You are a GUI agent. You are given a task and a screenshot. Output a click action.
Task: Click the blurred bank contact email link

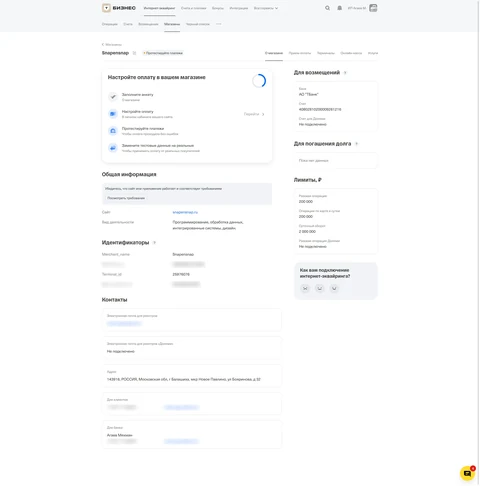[181, 441]
